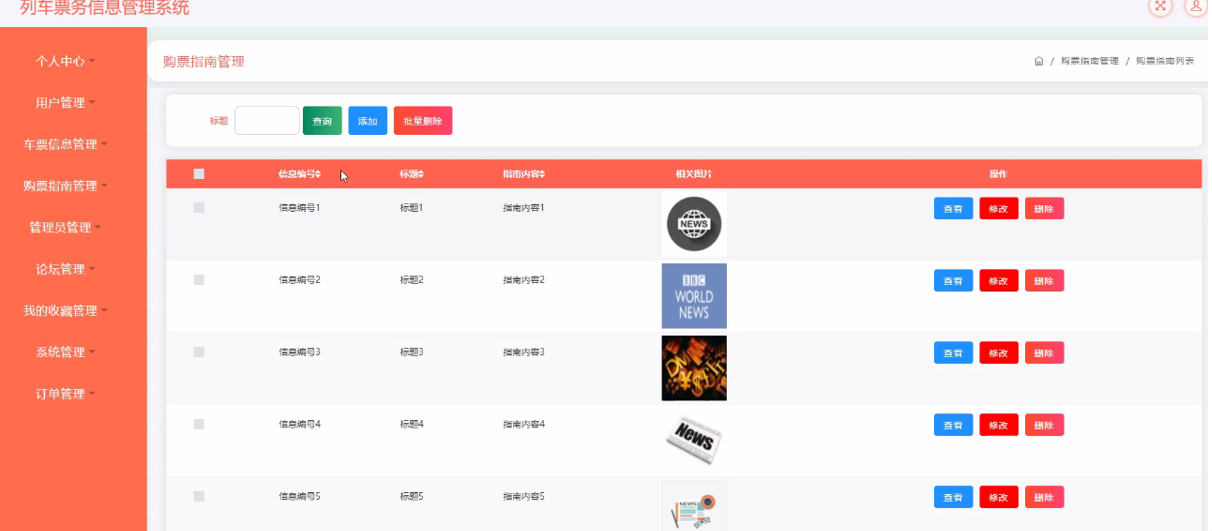Expand the 订单管理 sidebar menu

pos(65,394)
